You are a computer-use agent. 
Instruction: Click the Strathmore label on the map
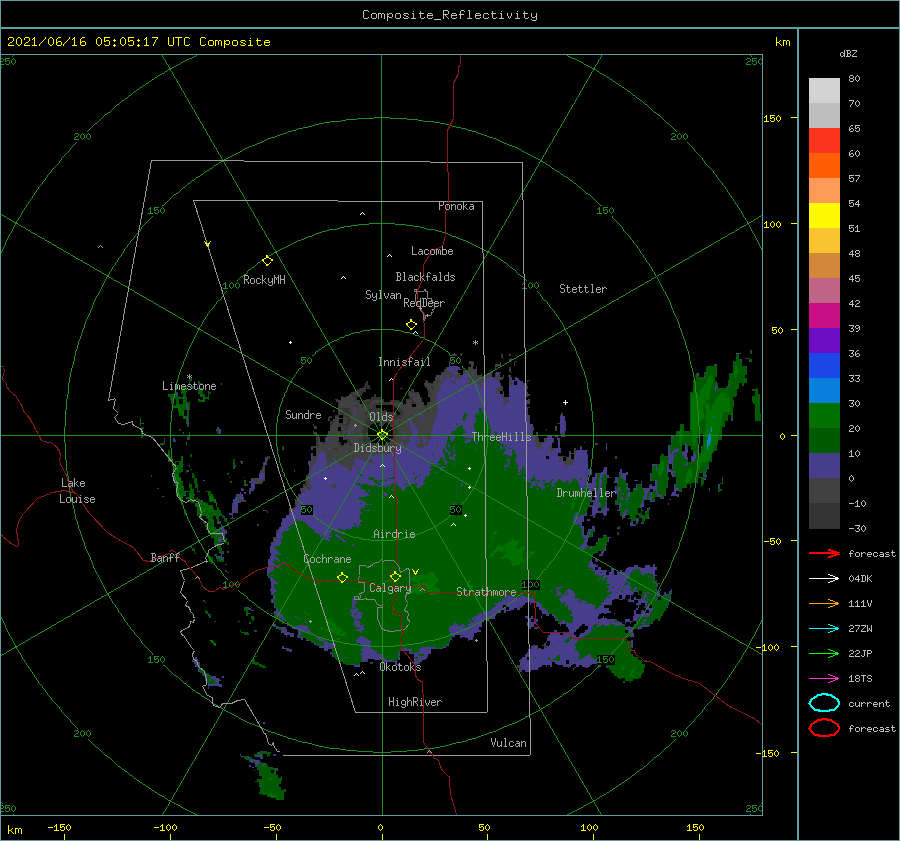coord(486,592)
